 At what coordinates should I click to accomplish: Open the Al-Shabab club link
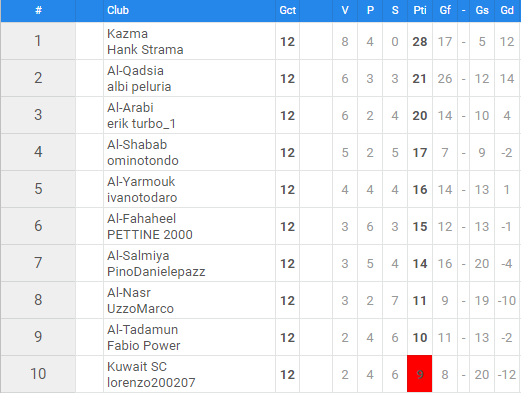tap(137, 145)
